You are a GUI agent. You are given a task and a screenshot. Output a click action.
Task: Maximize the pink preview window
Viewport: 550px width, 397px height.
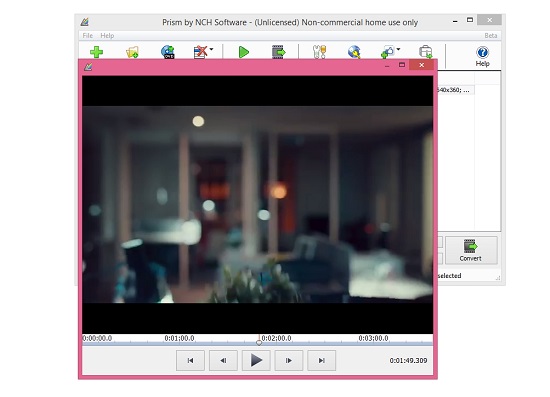pyautogui.click(x=402, y=65)
